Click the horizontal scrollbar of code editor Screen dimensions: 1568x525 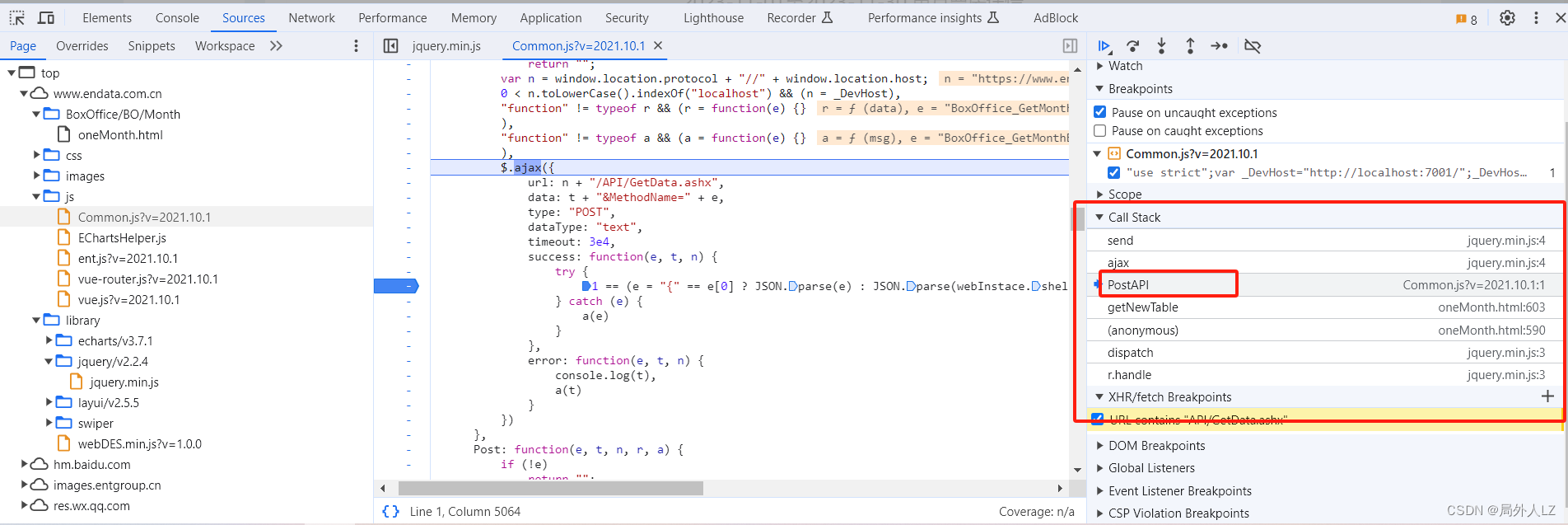pyautogui.click(x=551, y=488)
